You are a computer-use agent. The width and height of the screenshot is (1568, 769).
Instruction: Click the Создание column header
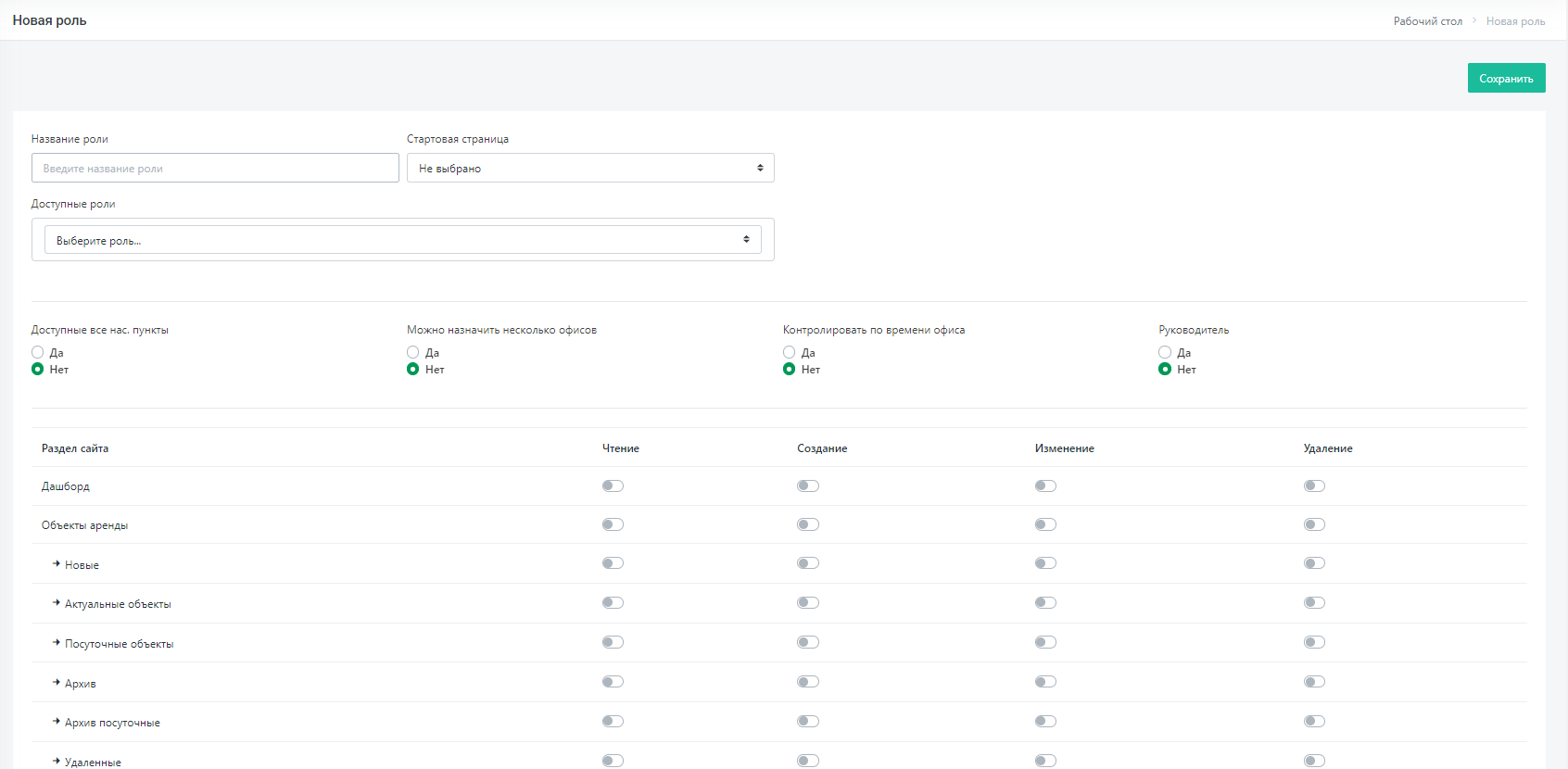point(822,448)
